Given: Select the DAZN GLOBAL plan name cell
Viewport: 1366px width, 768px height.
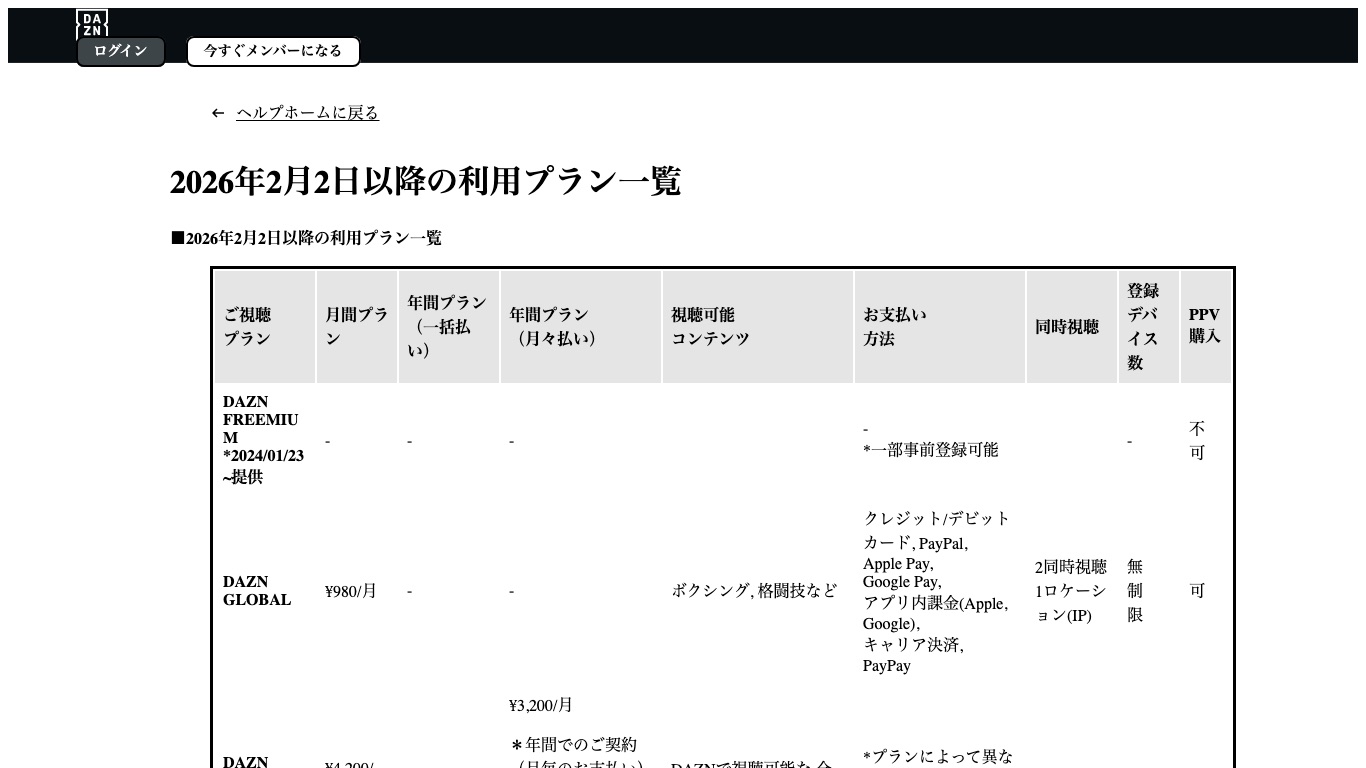Looking at the screenshot, I should (265, 591).
